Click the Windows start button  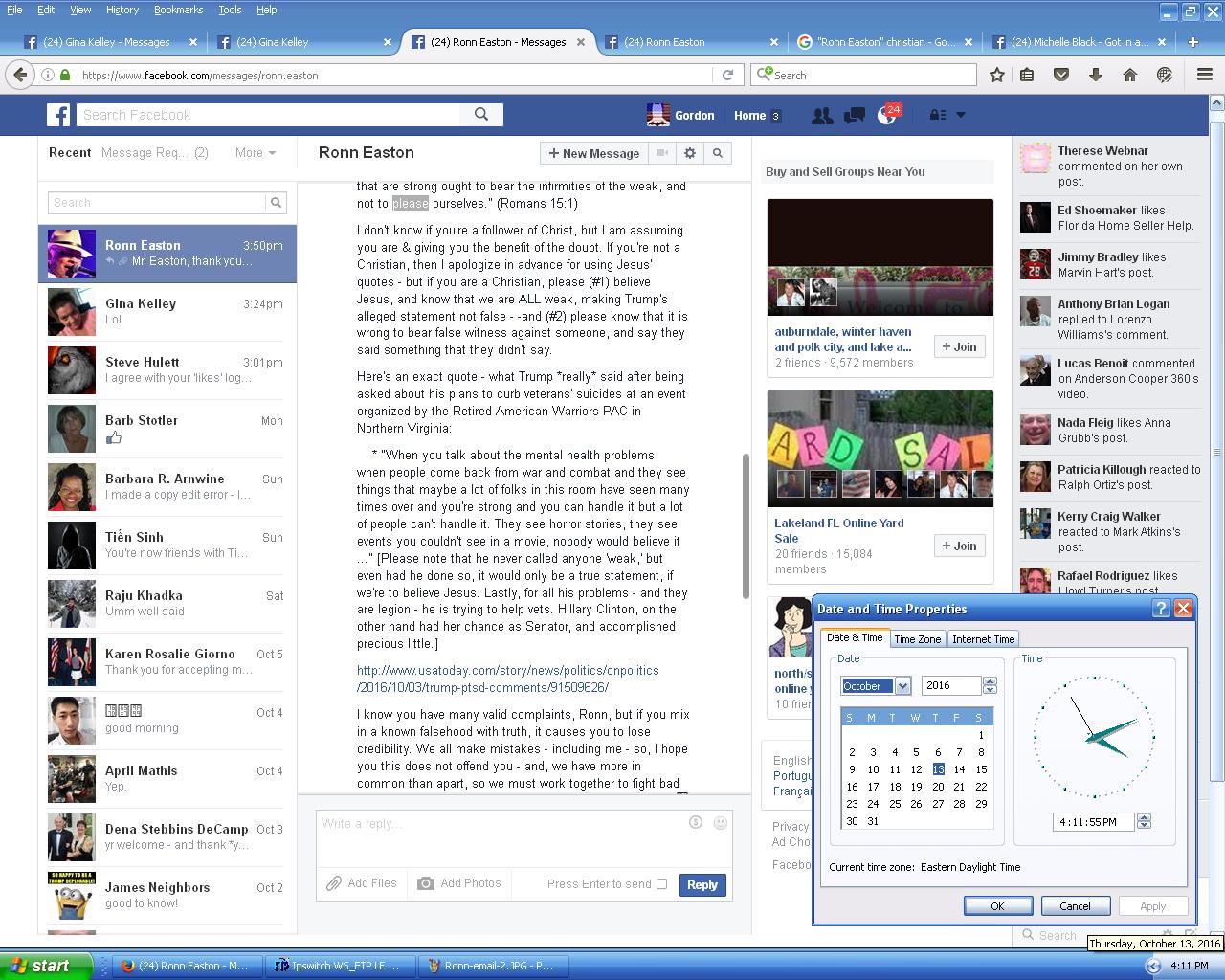46,966
